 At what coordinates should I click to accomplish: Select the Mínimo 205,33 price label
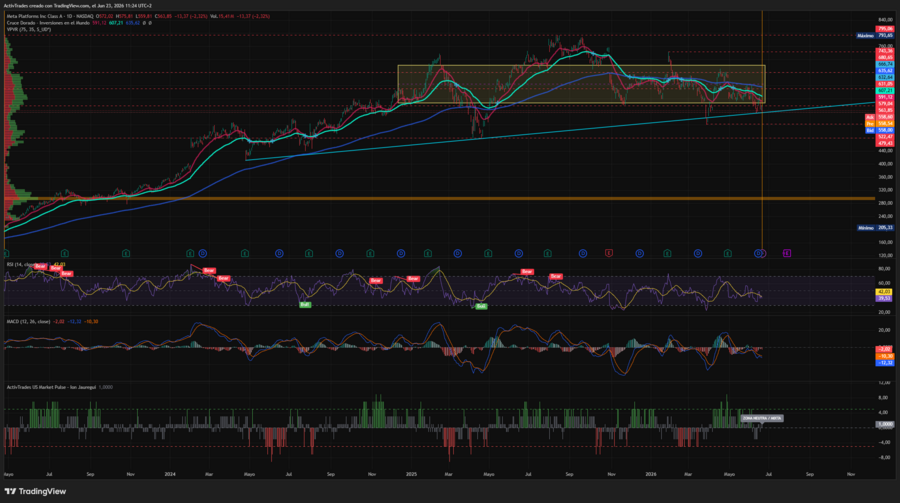tap(875, 228)
